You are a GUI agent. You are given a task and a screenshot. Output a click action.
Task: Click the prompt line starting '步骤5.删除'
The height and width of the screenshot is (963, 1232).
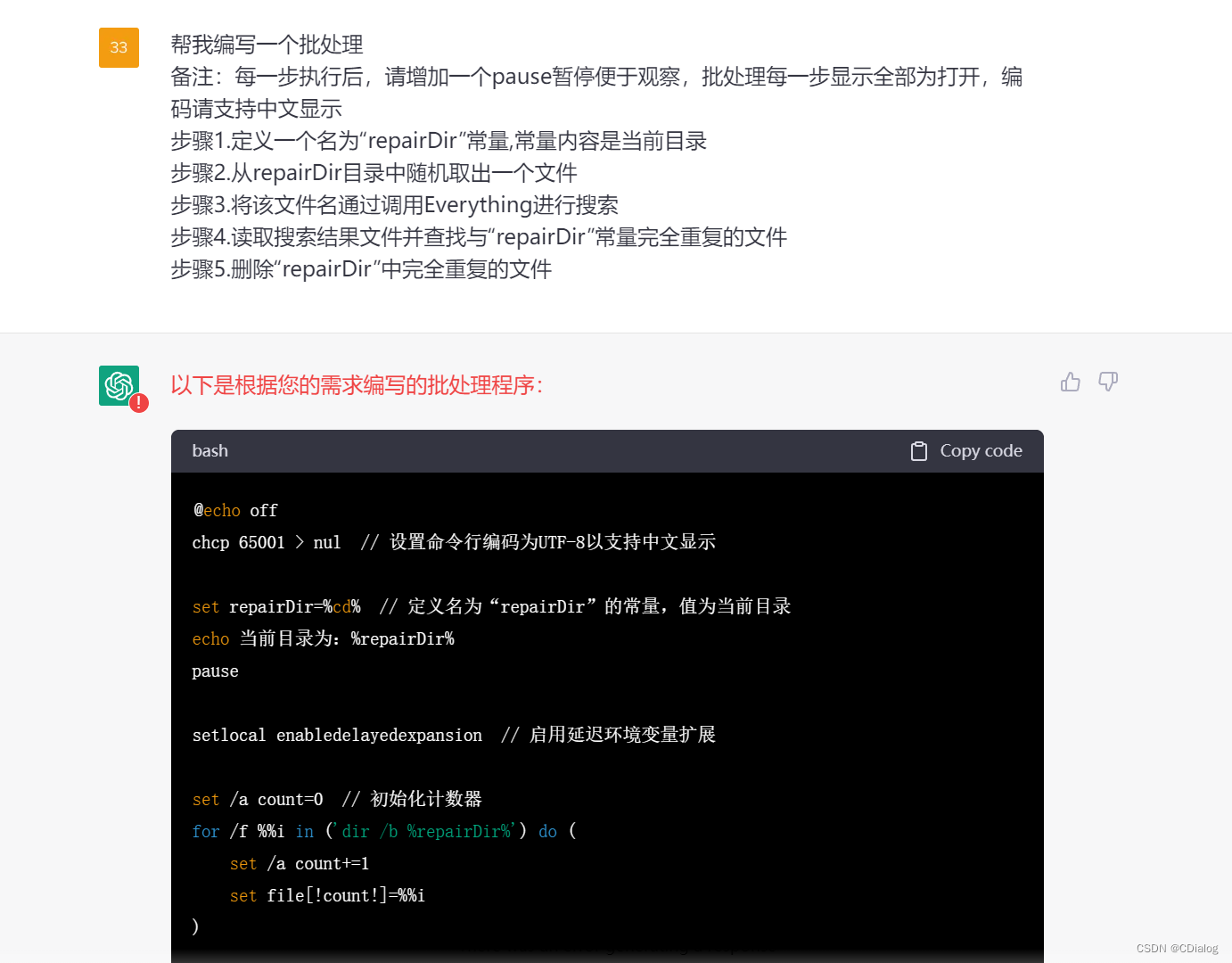[361, 269]
